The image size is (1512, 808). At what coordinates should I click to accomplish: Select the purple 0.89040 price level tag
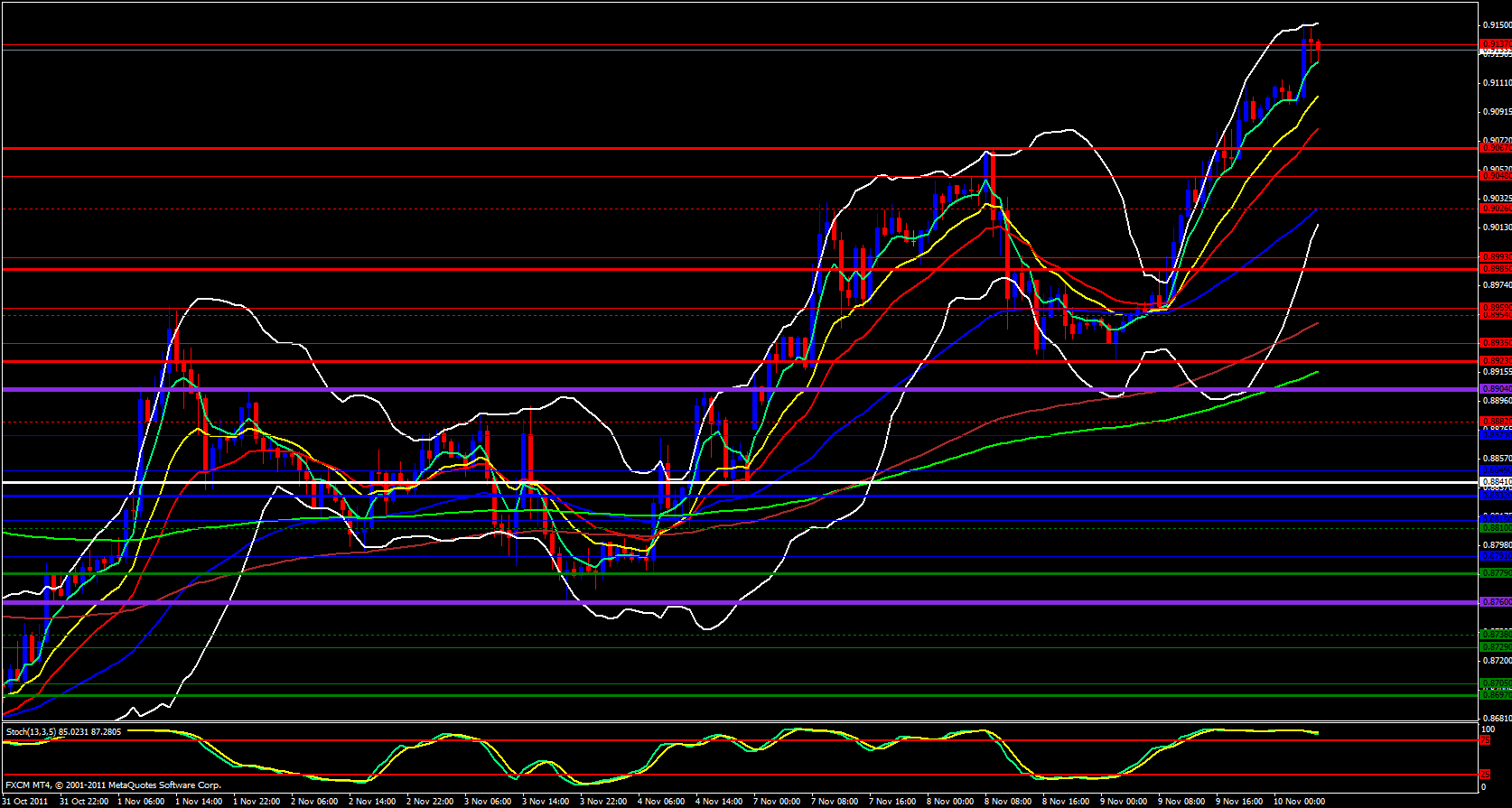1496,389
